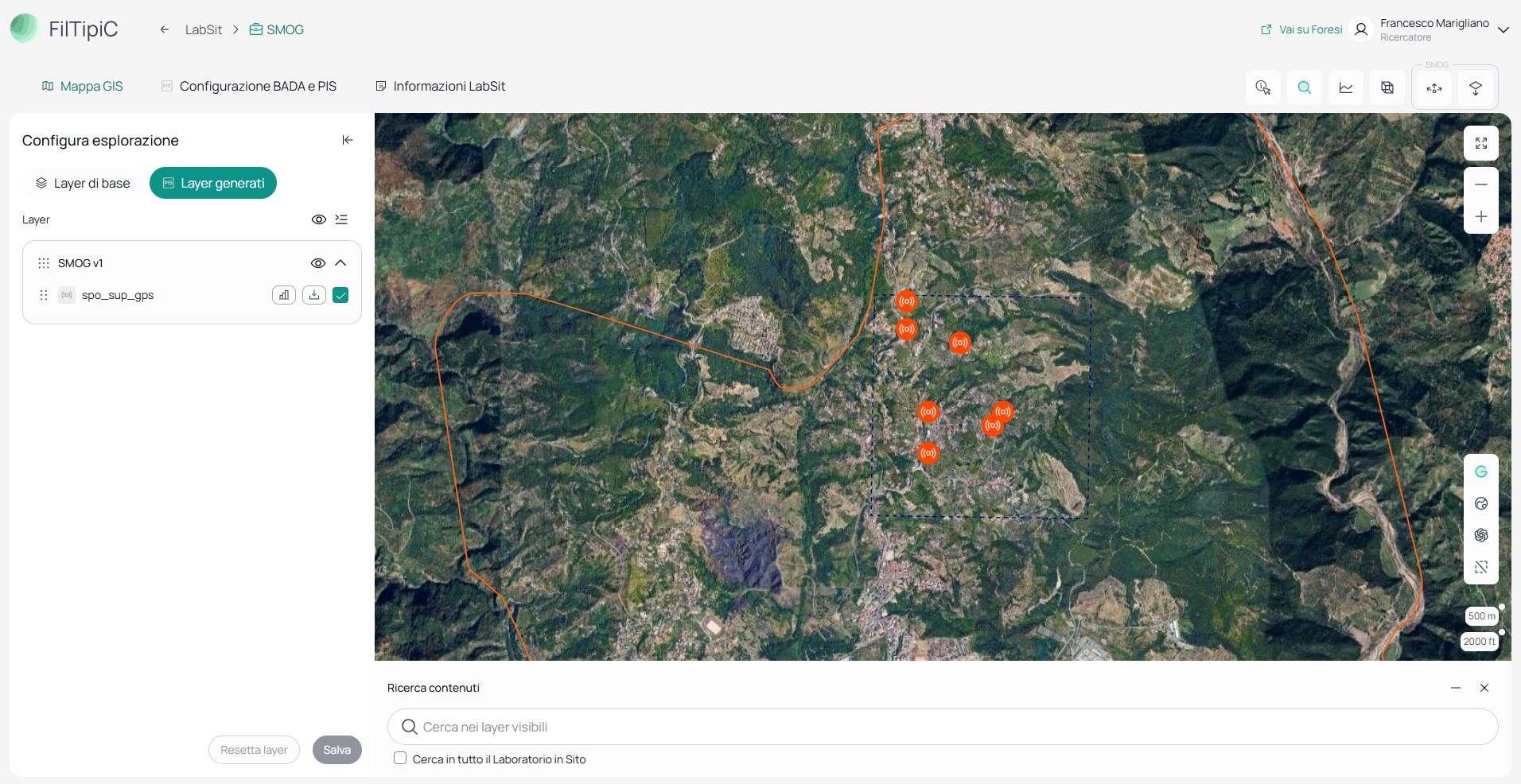The width and height of the screenshot is (1521, 784).
Task: Open the 3D cube view tool
Action: (x=1387, y=87)
